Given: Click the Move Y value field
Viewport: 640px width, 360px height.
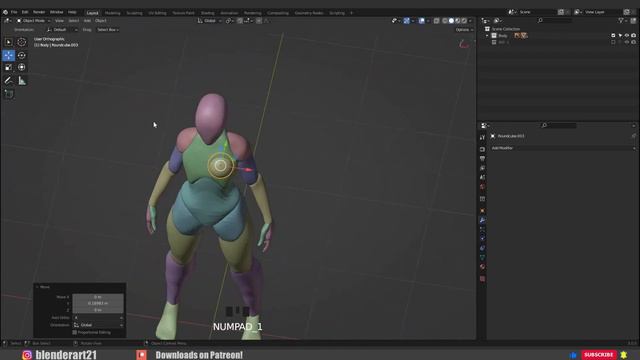Looking at the screenshot, I should tap(98, 303).
